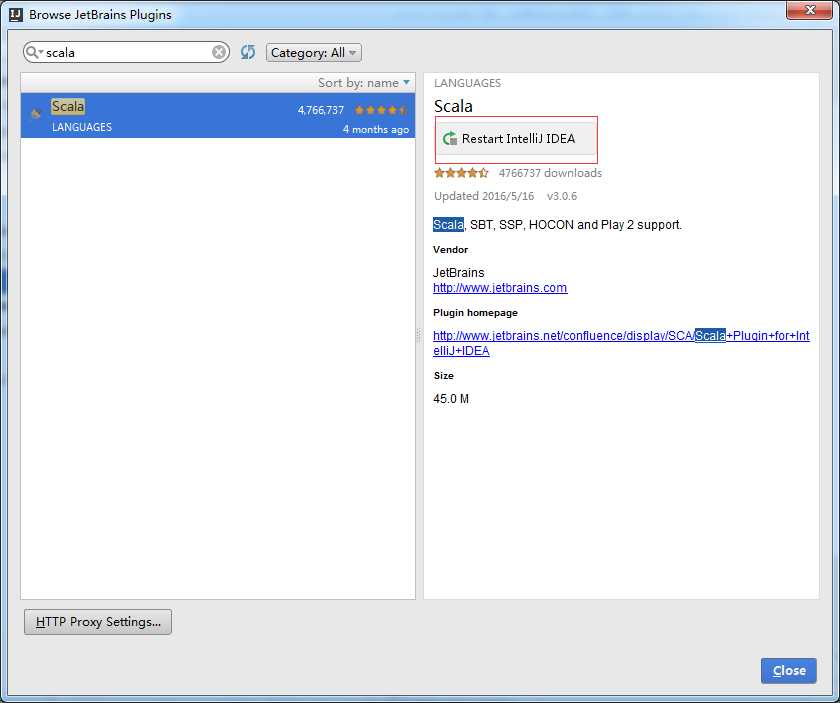Click the Scala plugin icon in list
840x703 pixels.
pos(36,113)
